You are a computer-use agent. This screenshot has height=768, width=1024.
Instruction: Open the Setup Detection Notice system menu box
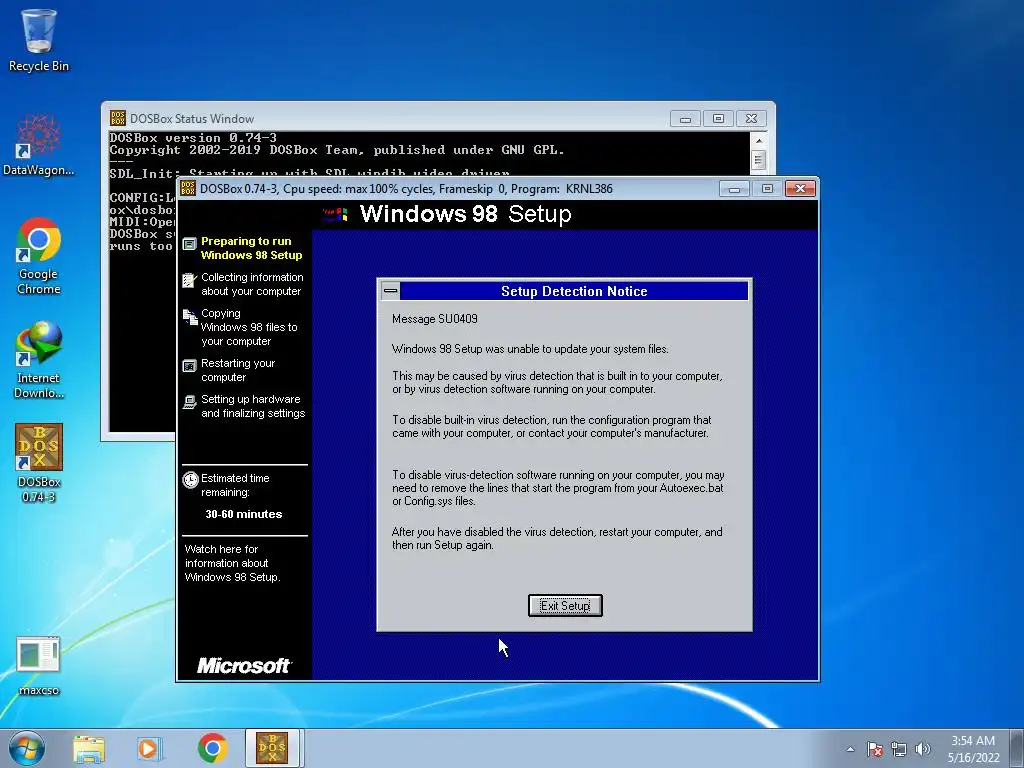coord(391,291)
